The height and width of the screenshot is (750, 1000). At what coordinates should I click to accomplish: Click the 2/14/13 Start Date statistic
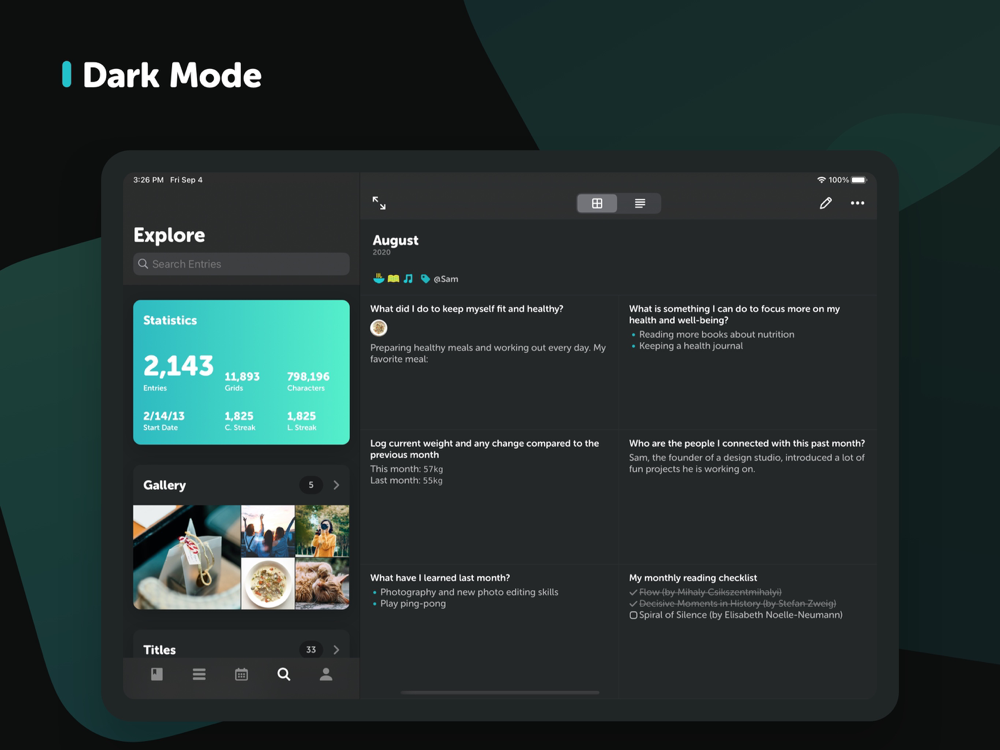[164, 421]
